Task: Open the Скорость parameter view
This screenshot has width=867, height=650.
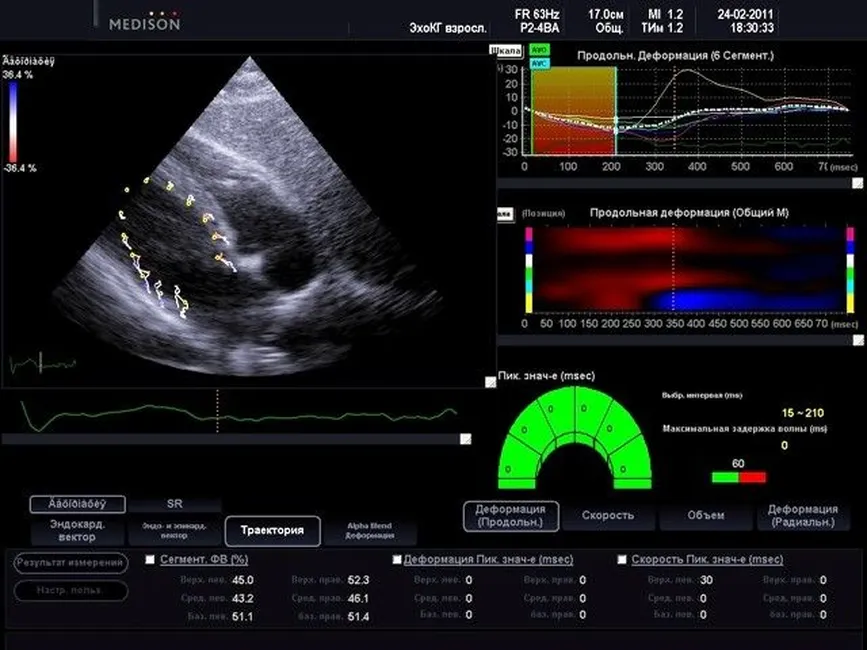Action: [609, 516]
